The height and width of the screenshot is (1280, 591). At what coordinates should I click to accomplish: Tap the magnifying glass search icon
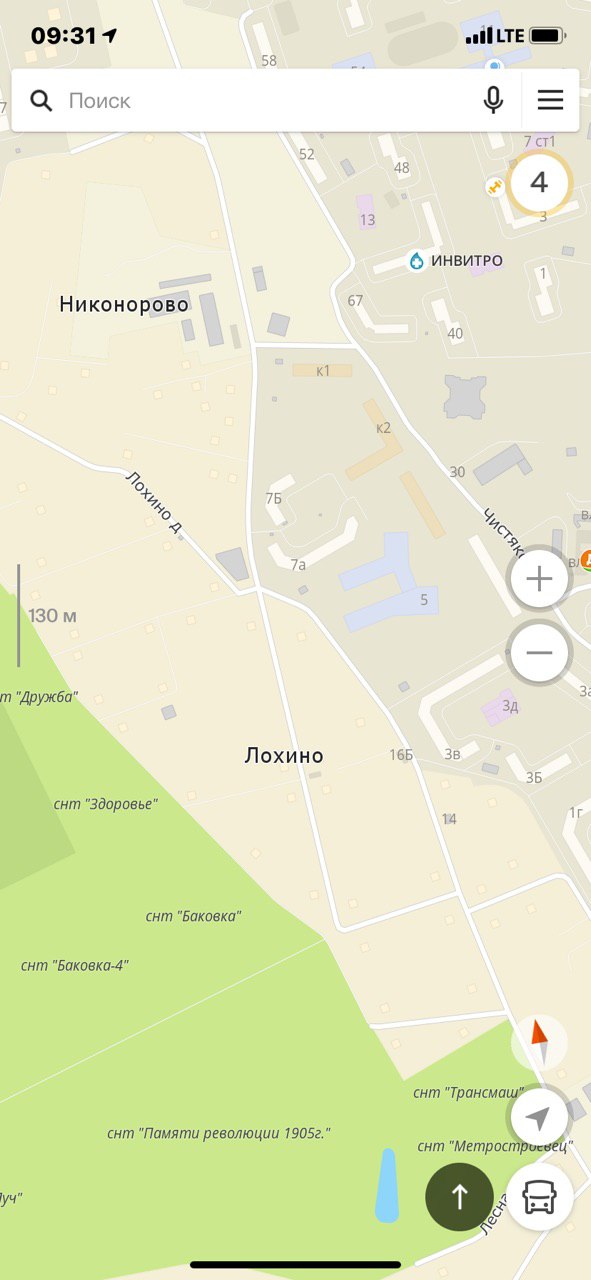click(x=41, y=100)
